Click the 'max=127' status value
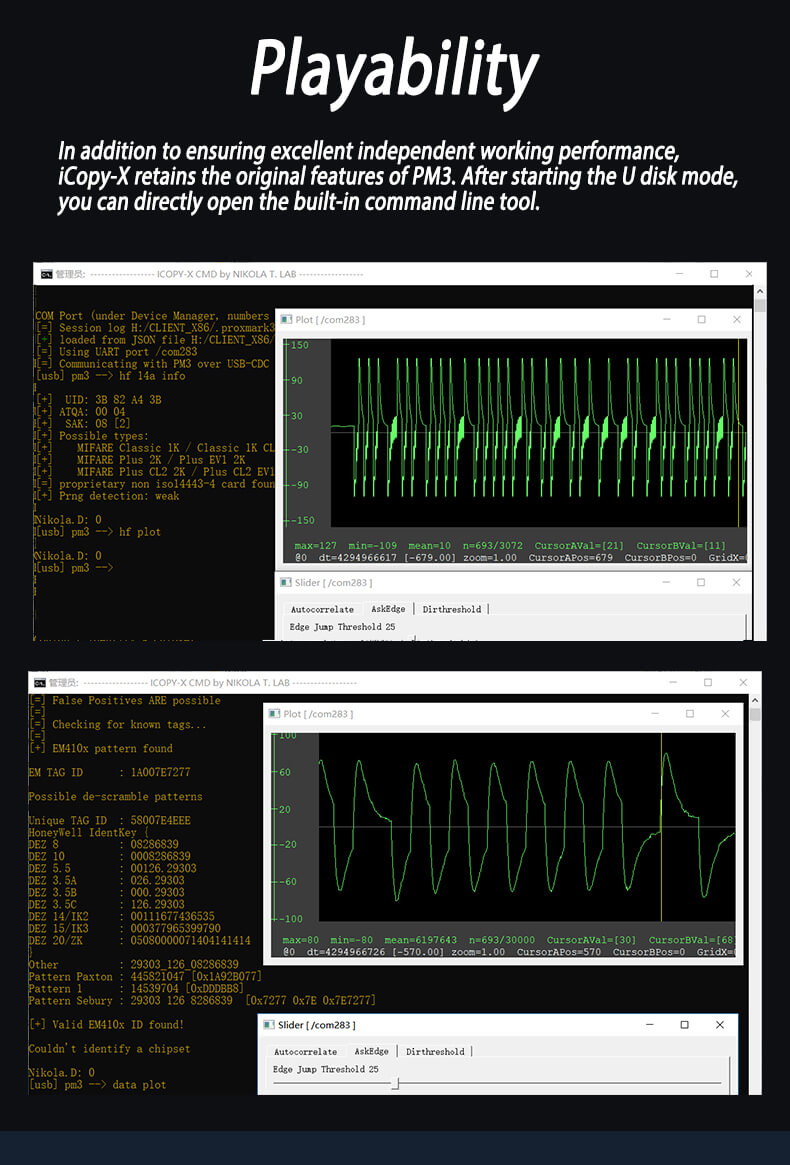The image size is (790, 1165). click(x=316, y=545)
